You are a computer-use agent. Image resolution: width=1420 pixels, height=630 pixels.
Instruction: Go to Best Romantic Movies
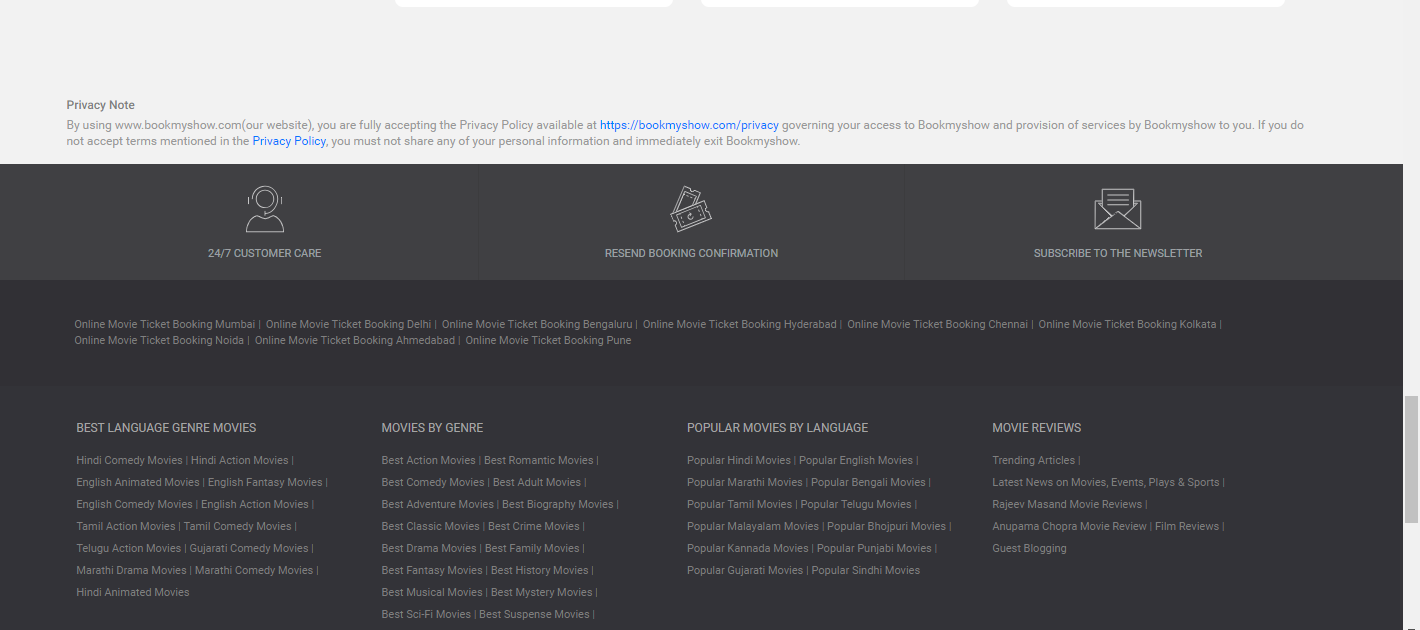coord(539,460)
